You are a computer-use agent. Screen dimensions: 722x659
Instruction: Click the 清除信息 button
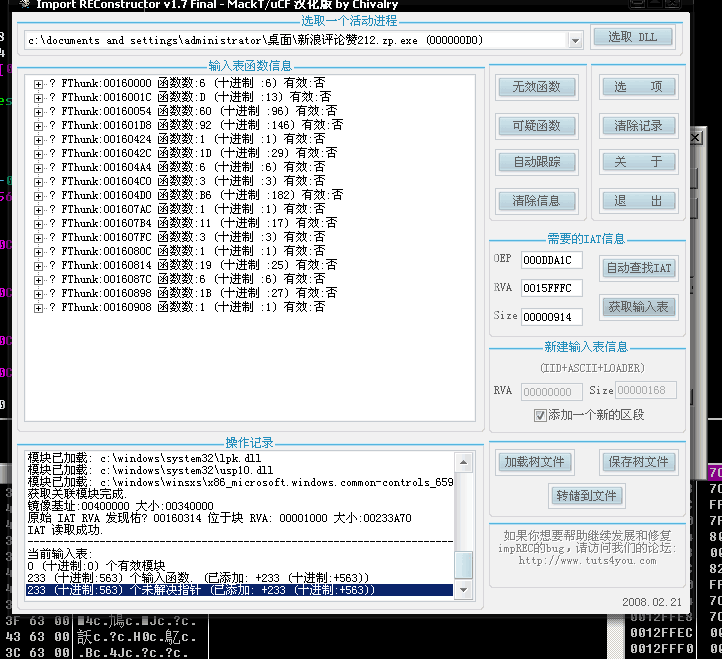(537, 201)
